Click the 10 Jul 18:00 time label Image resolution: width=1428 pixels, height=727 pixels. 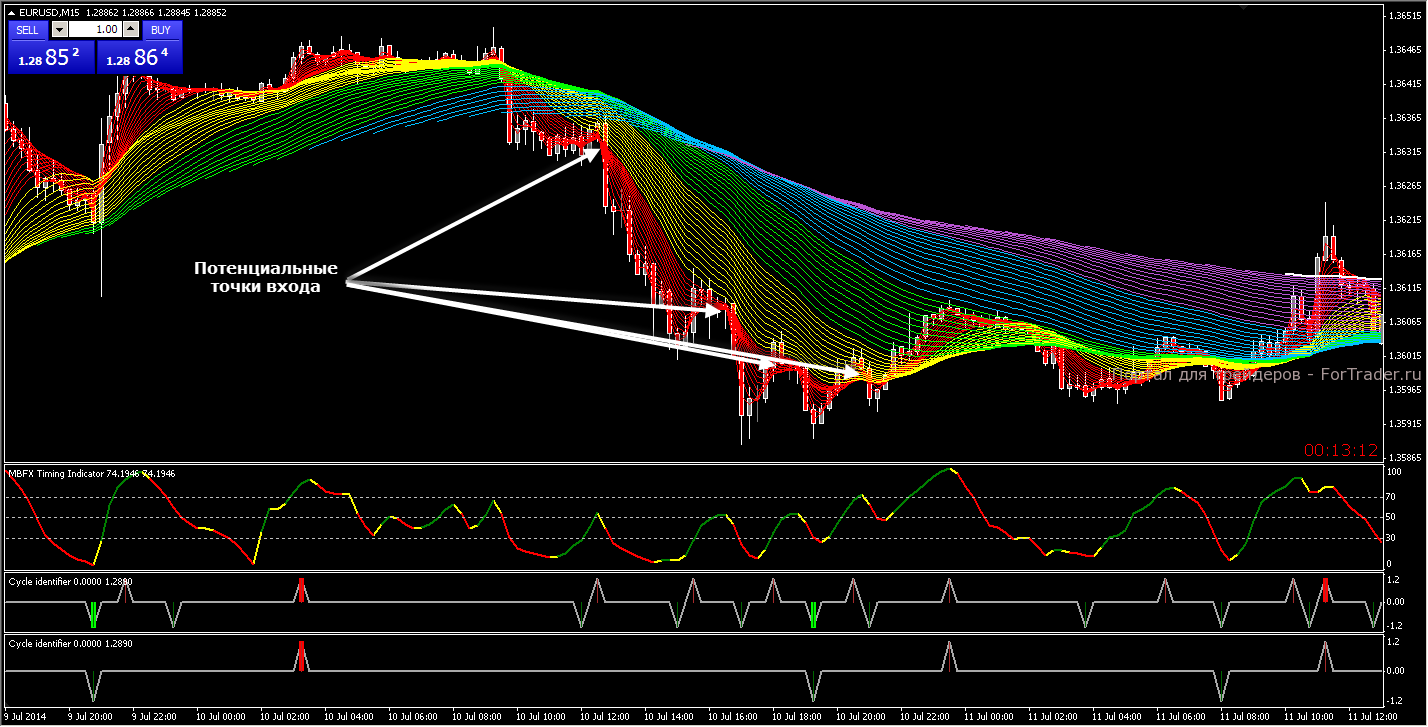point(796,717)
